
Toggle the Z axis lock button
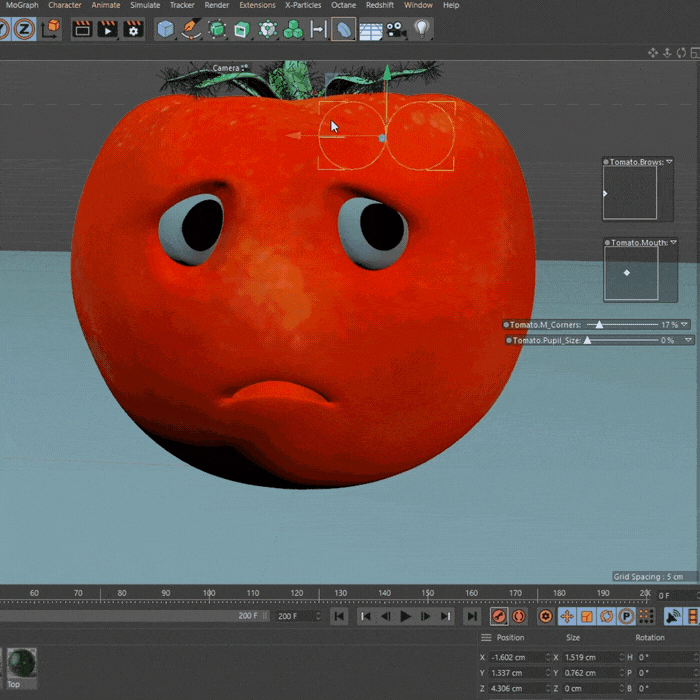[24, 29]
